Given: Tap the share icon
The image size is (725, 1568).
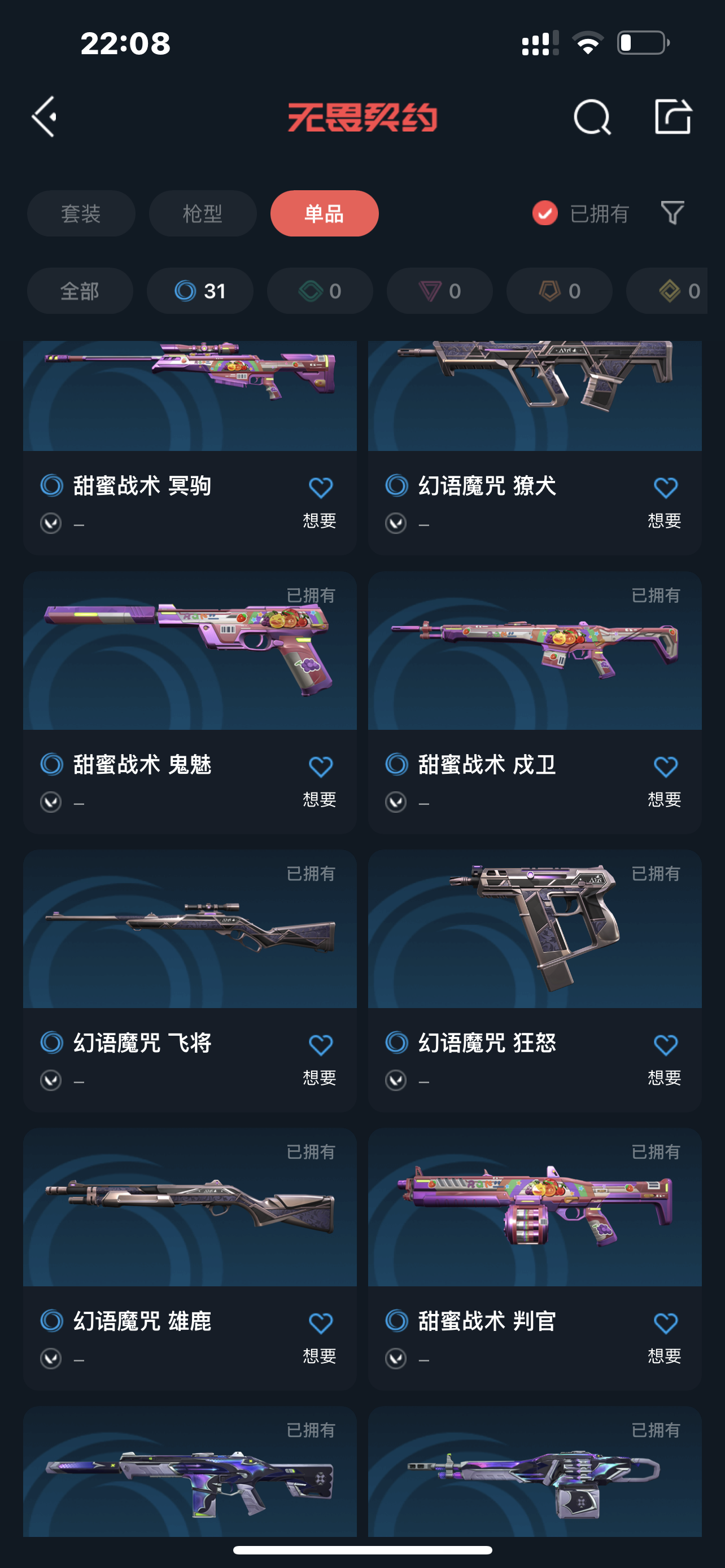Looking at the screenshot, I should (x=672, y=116).
